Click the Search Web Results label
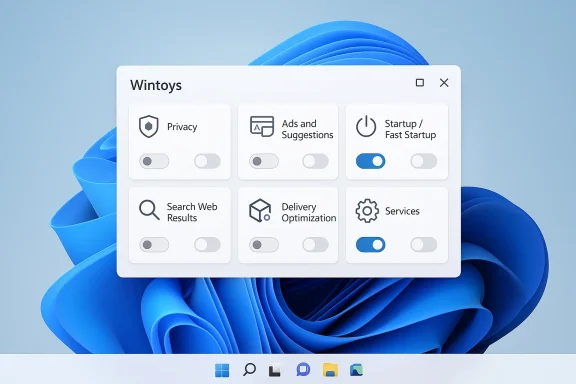Screen dimensions: 576x384 (x=192, y=212)
